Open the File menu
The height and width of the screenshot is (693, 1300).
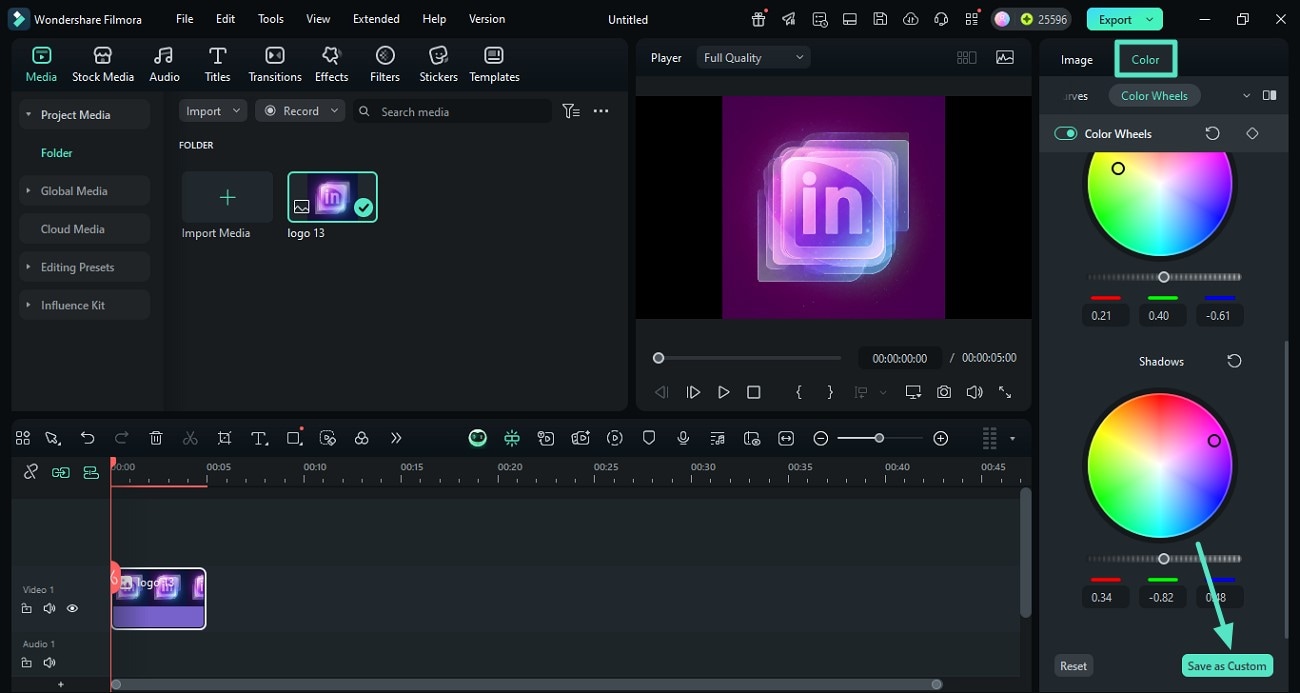click(185, 19)
